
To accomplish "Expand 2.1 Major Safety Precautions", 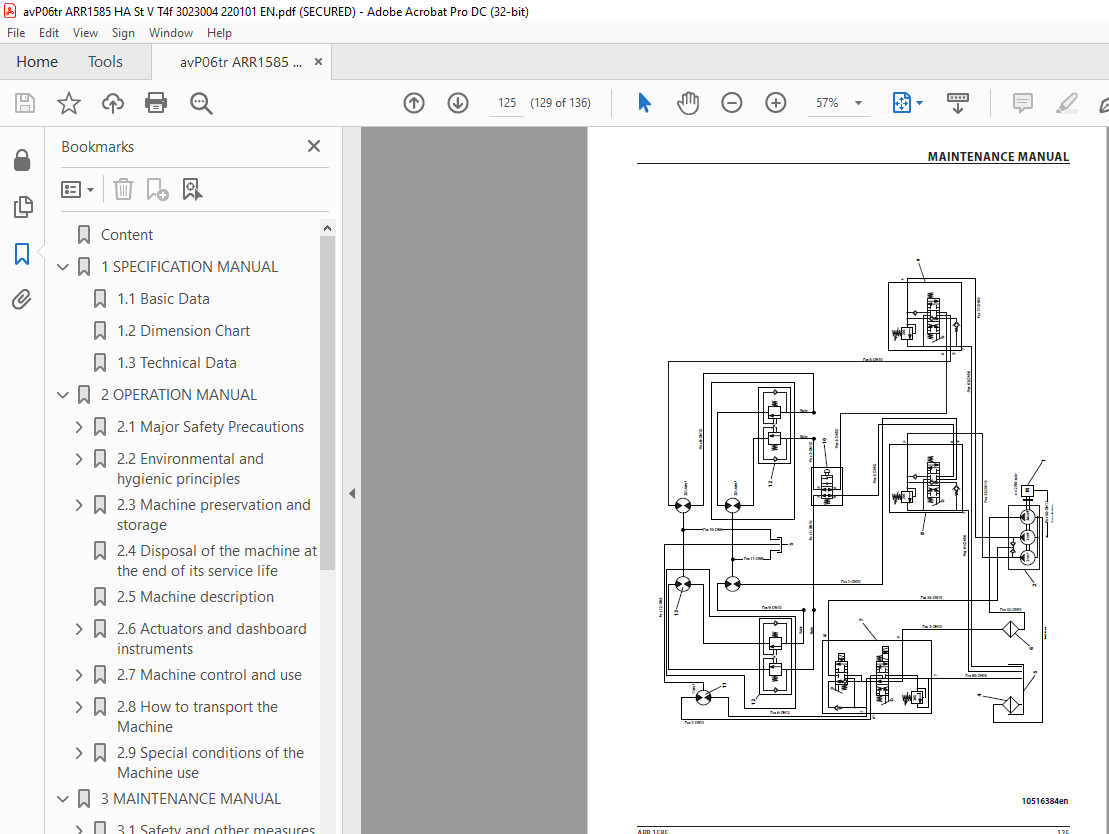I will pyautogui.click(x=79, y=427).
